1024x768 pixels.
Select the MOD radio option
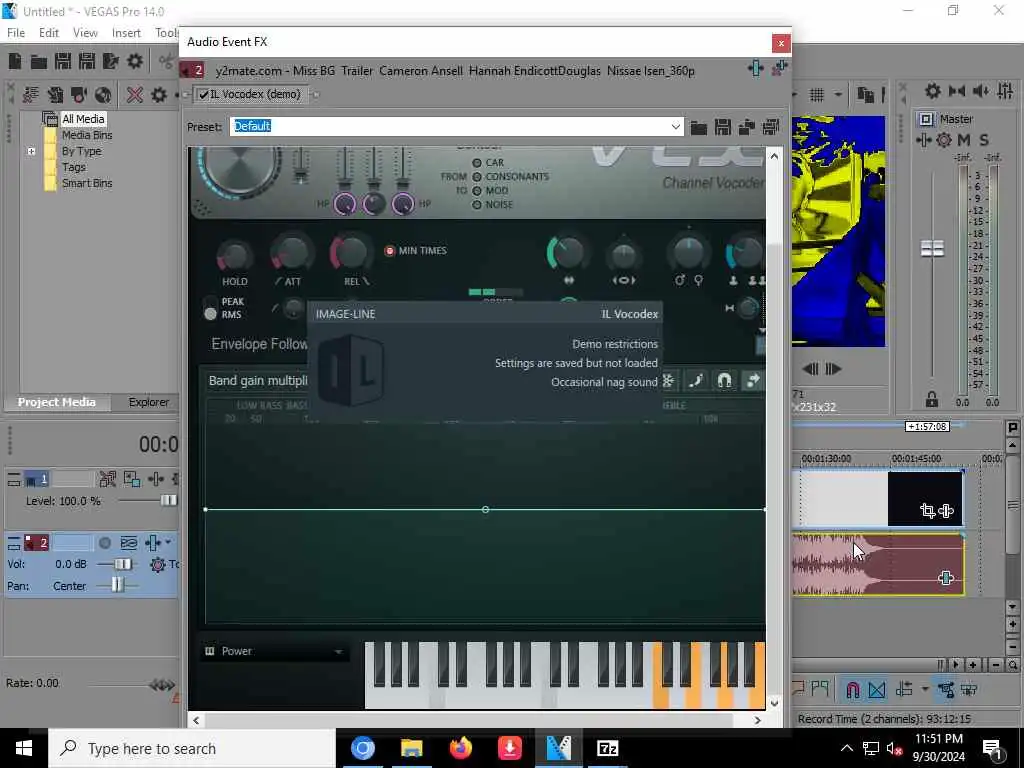[477, 191]
